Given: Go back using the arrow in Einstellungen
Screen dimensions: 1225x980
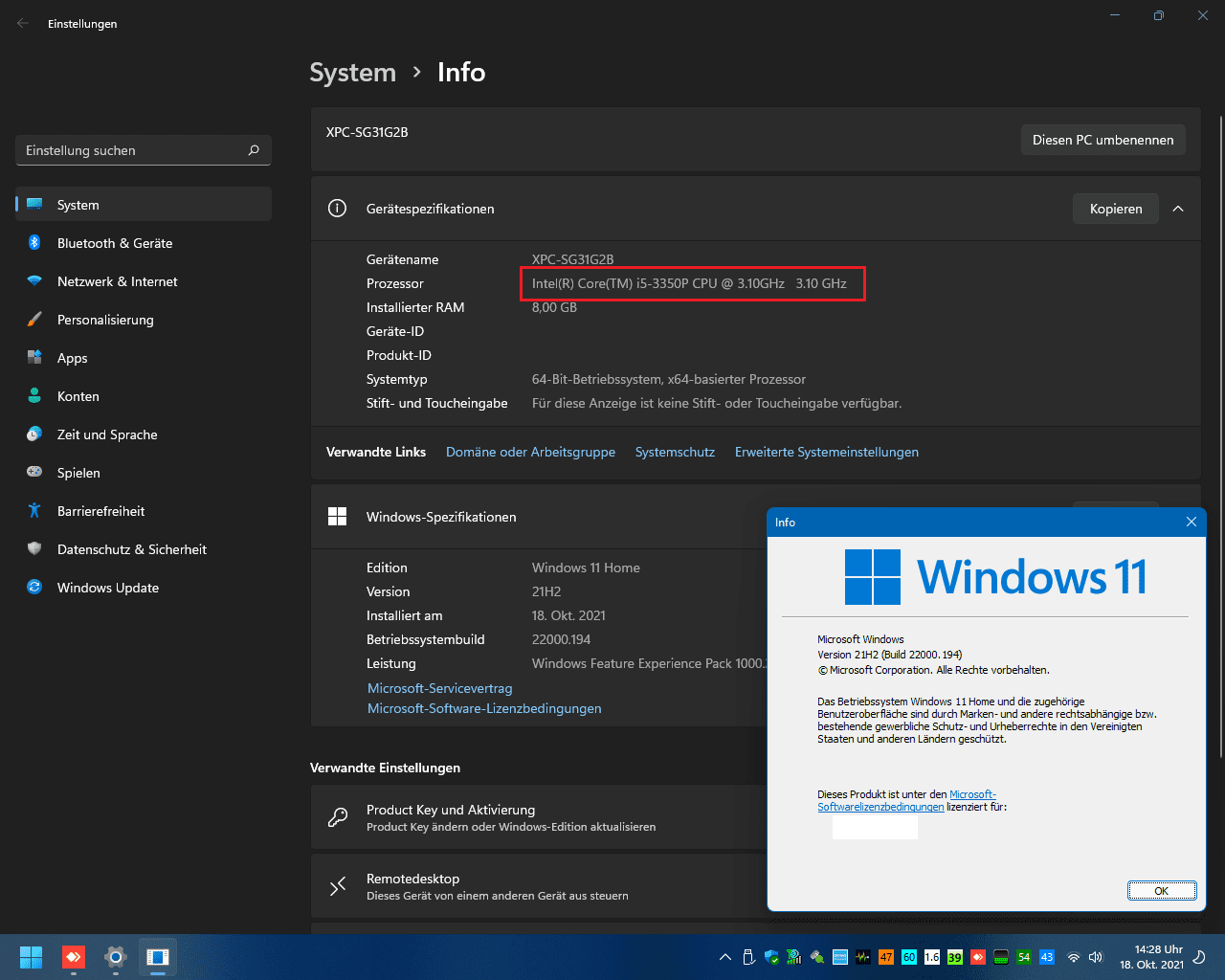Looking at the screenshot, I should pyautogui.click(x=23, y=23).
